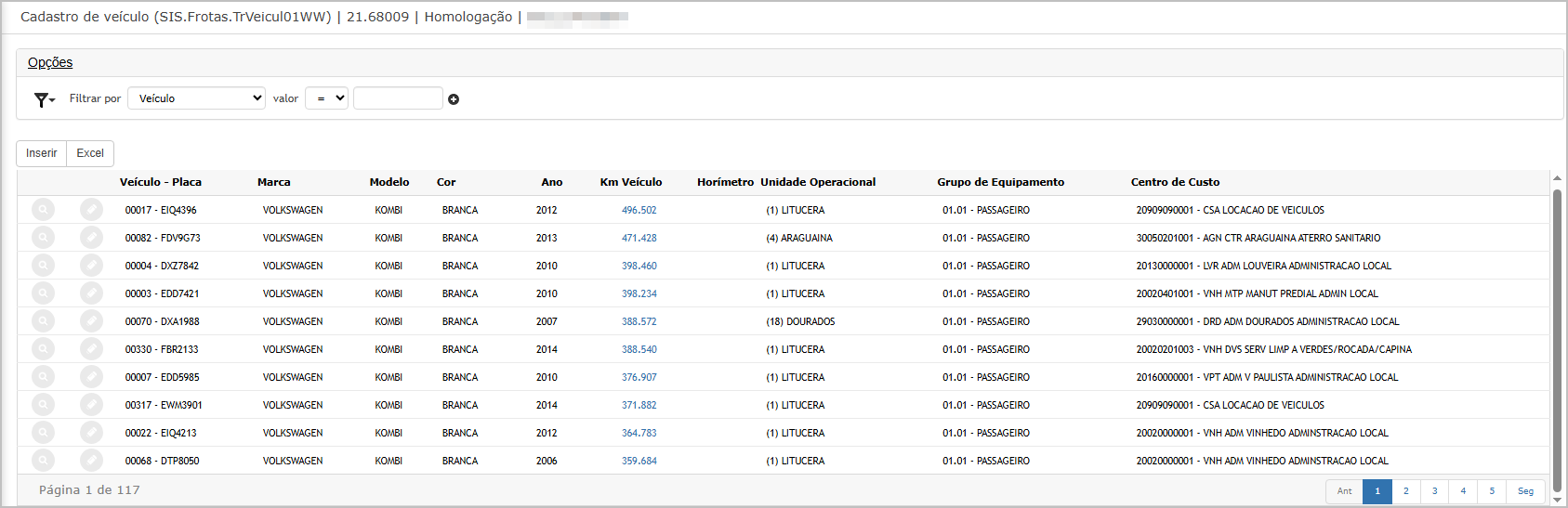Go to page 2
The height and width of the screenshot is (508, 1568).
tap(1406, 491)
